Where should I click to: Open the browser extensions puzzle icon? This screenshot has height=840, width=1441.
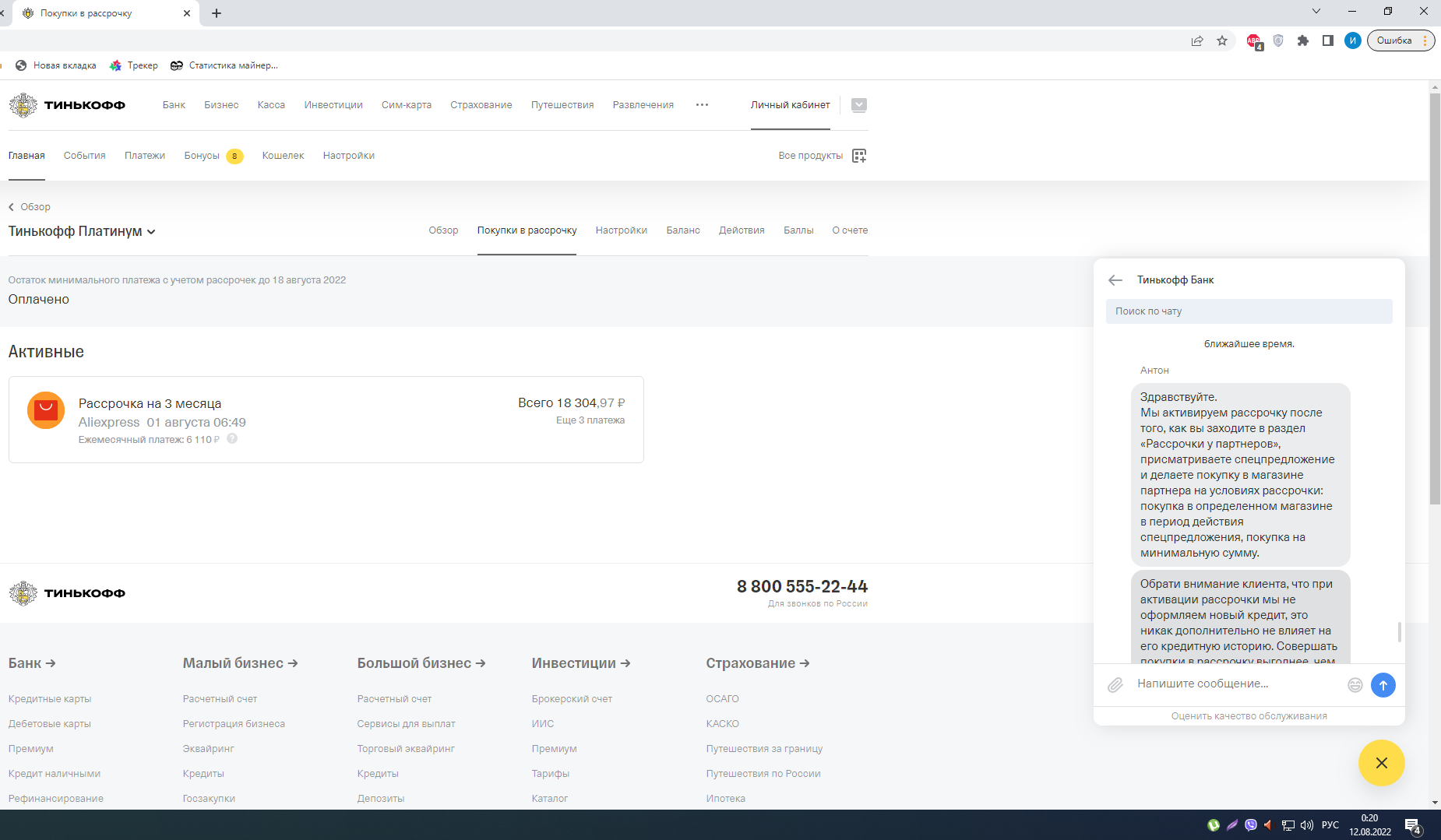[x=1303, y=40]
